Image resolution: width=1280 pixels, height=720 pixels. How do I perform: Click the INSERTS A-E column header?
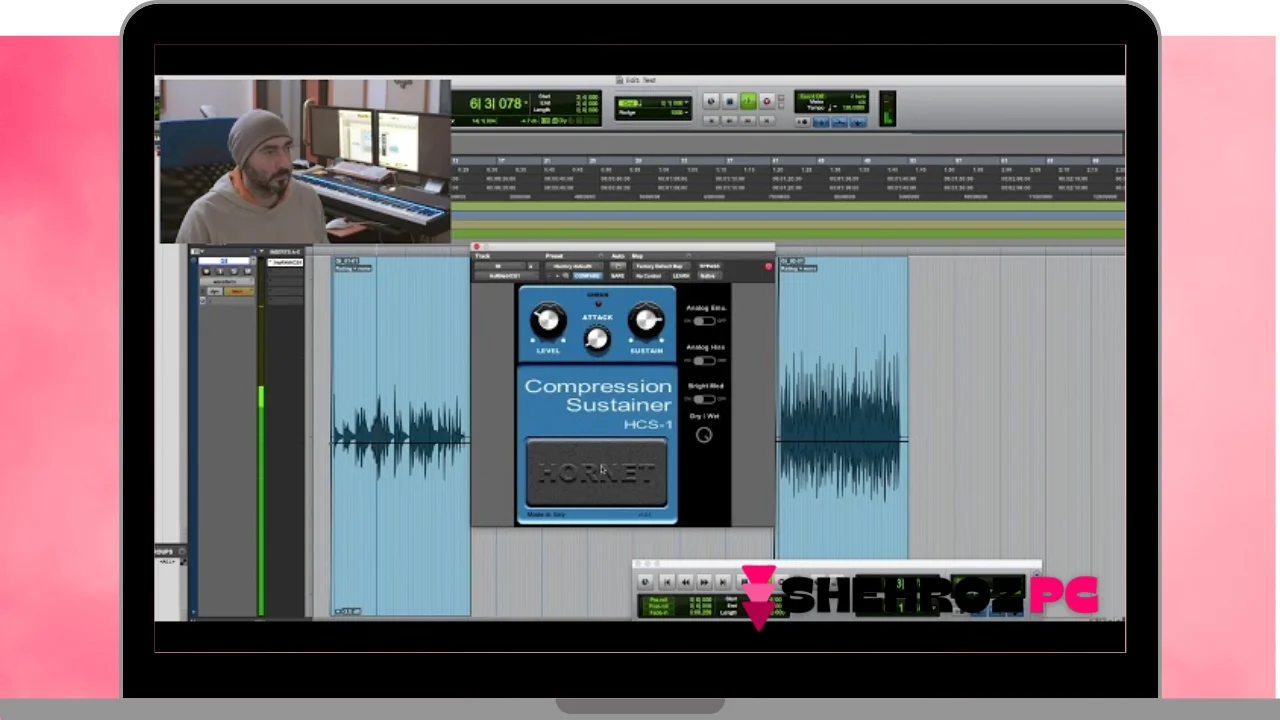[285, 251]
